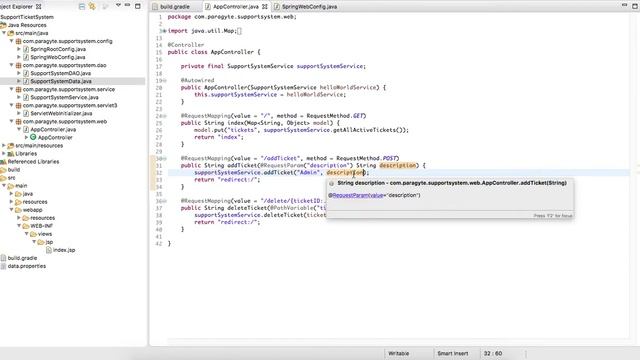
Task: Collapse the src/main/java source folder
Action: click(x=4, y=33)
